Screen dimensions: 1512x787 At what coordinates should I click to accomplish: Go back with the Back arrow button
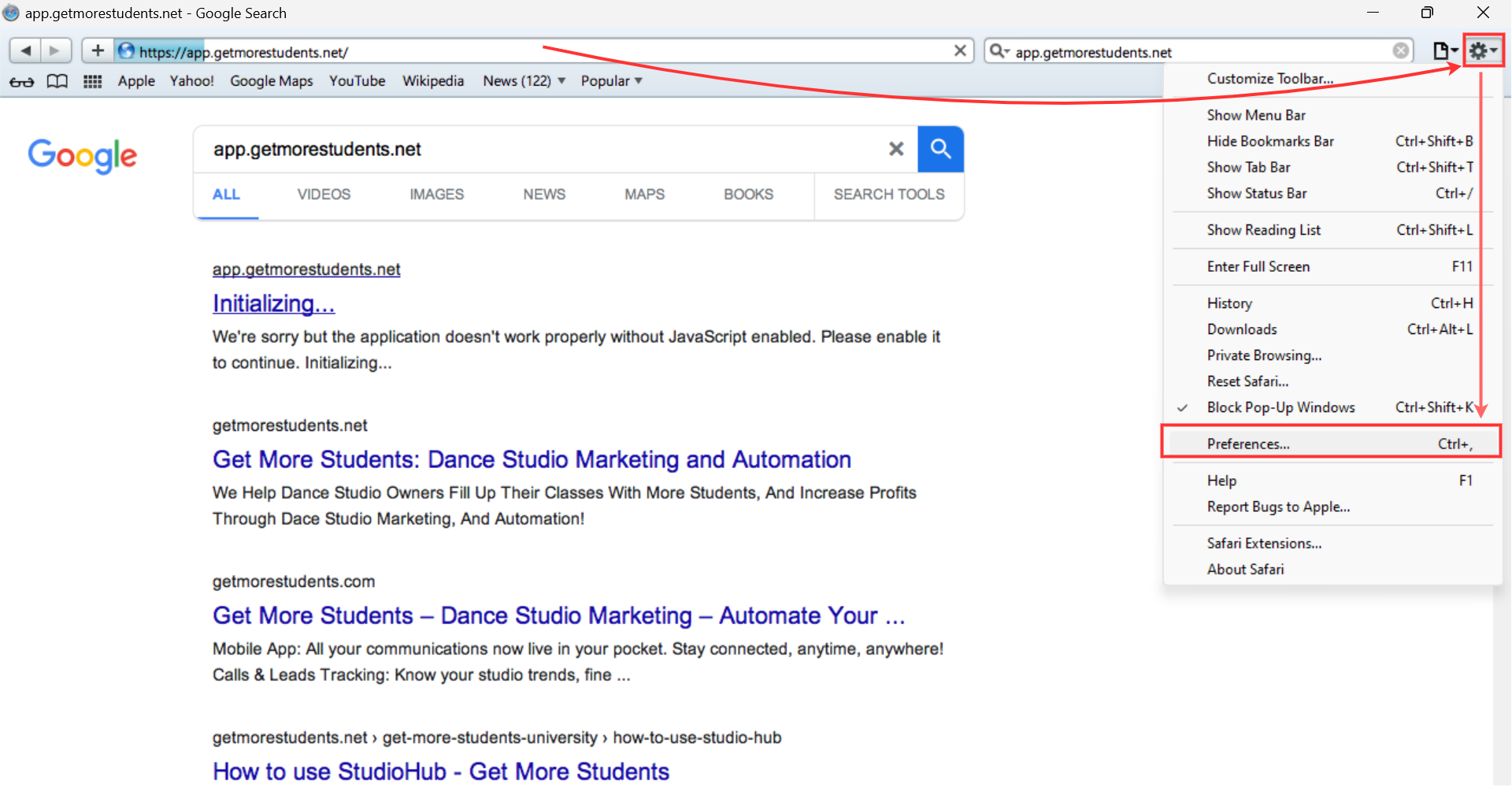point(25,51)
